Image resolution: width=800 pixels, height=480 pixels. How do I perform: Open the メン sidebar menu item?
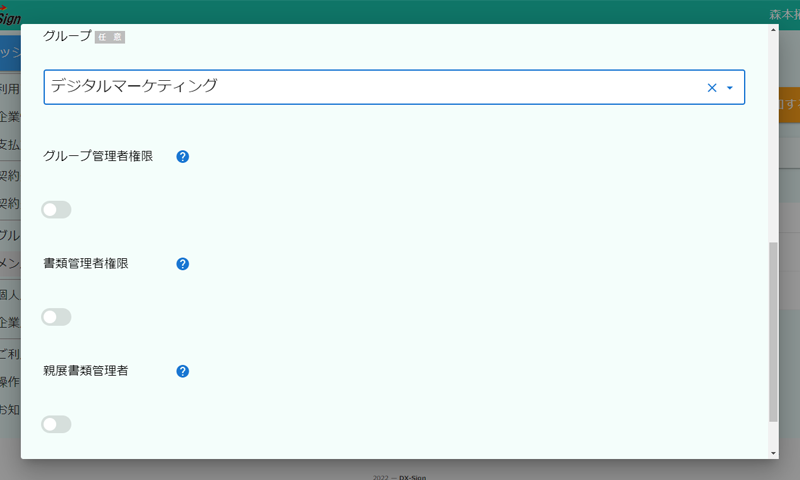10,264
